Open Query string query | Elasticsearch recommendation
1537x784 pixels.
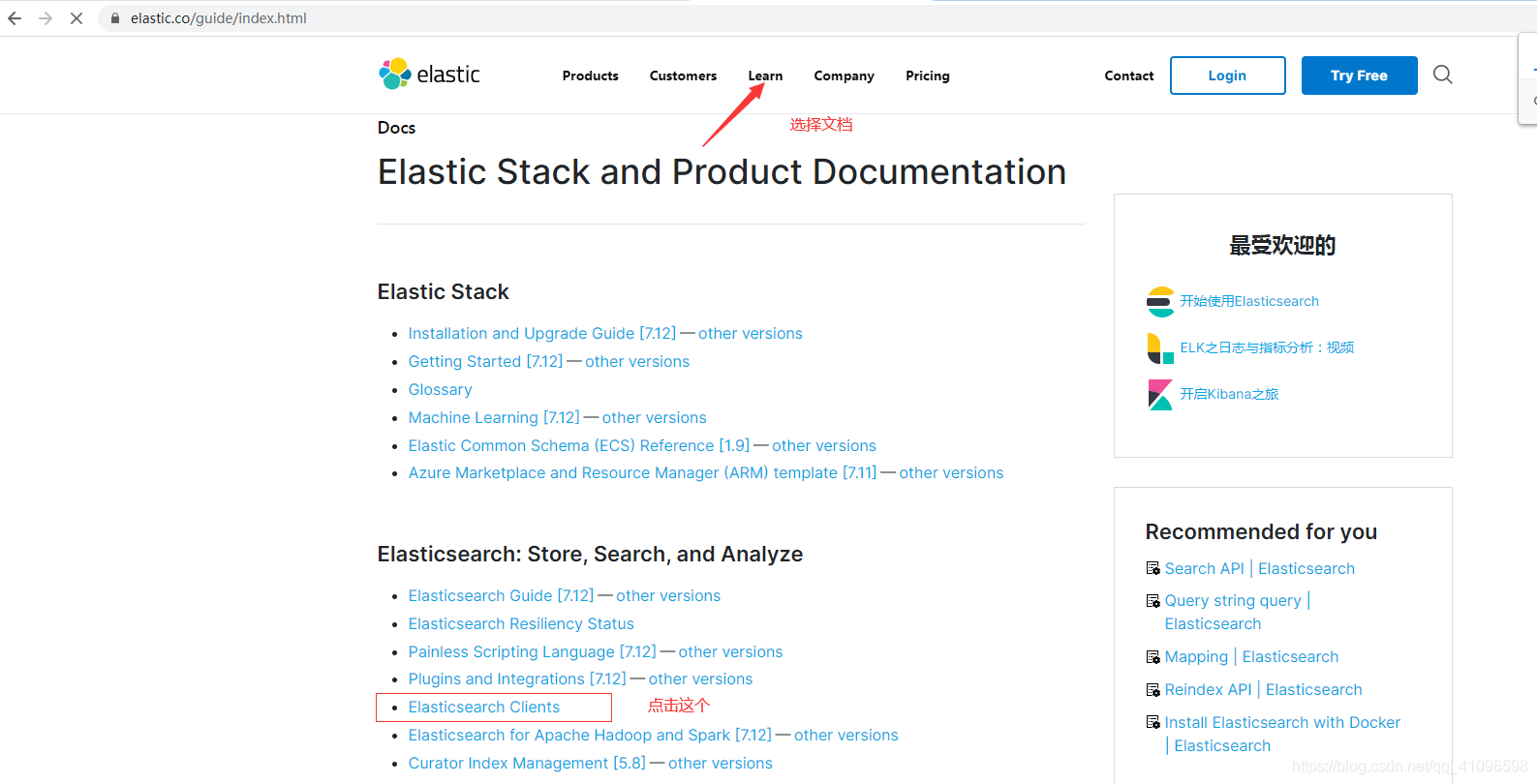1237,612
